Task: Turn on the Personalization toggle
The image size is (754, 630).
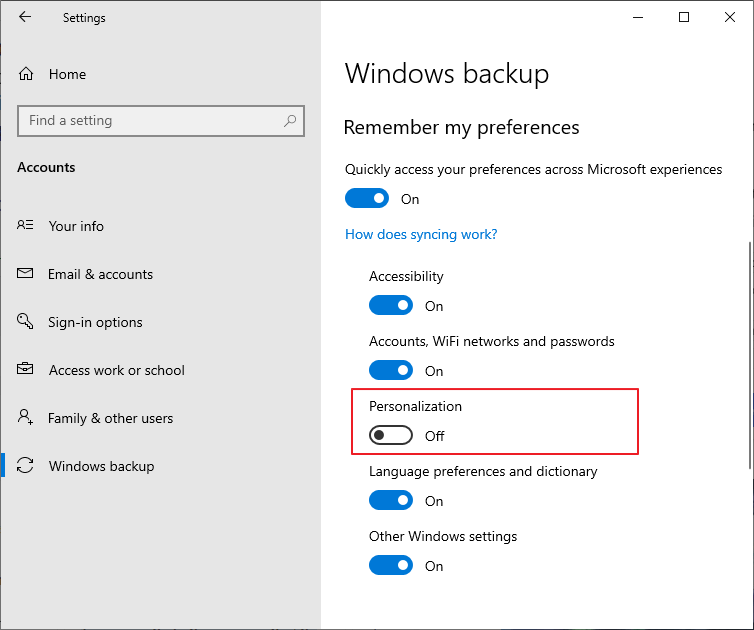Action: (390, 436)
